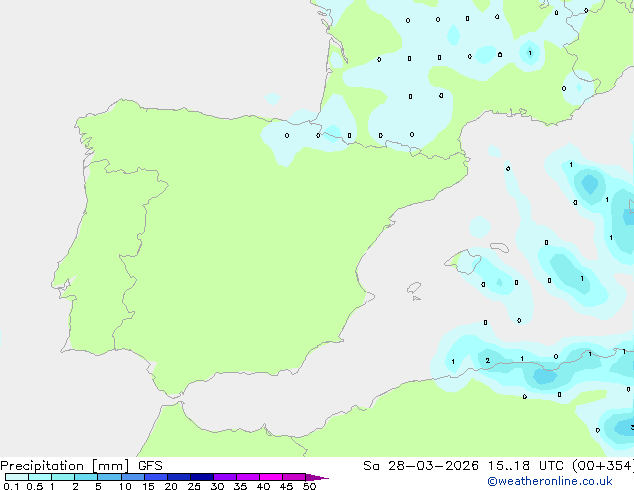Viewport: 634px width, 490px height.
Task: Click the '50' legend scale label
Action: point(309,486)
